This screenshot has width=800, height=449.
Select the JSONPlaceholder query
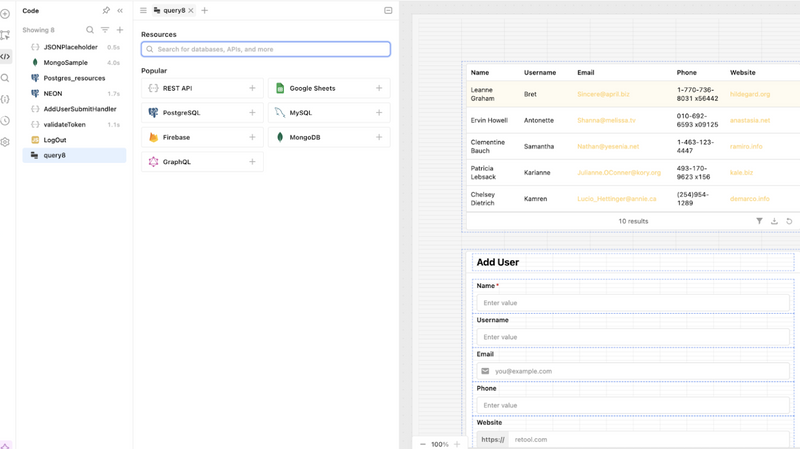click(x=74, y=47)
